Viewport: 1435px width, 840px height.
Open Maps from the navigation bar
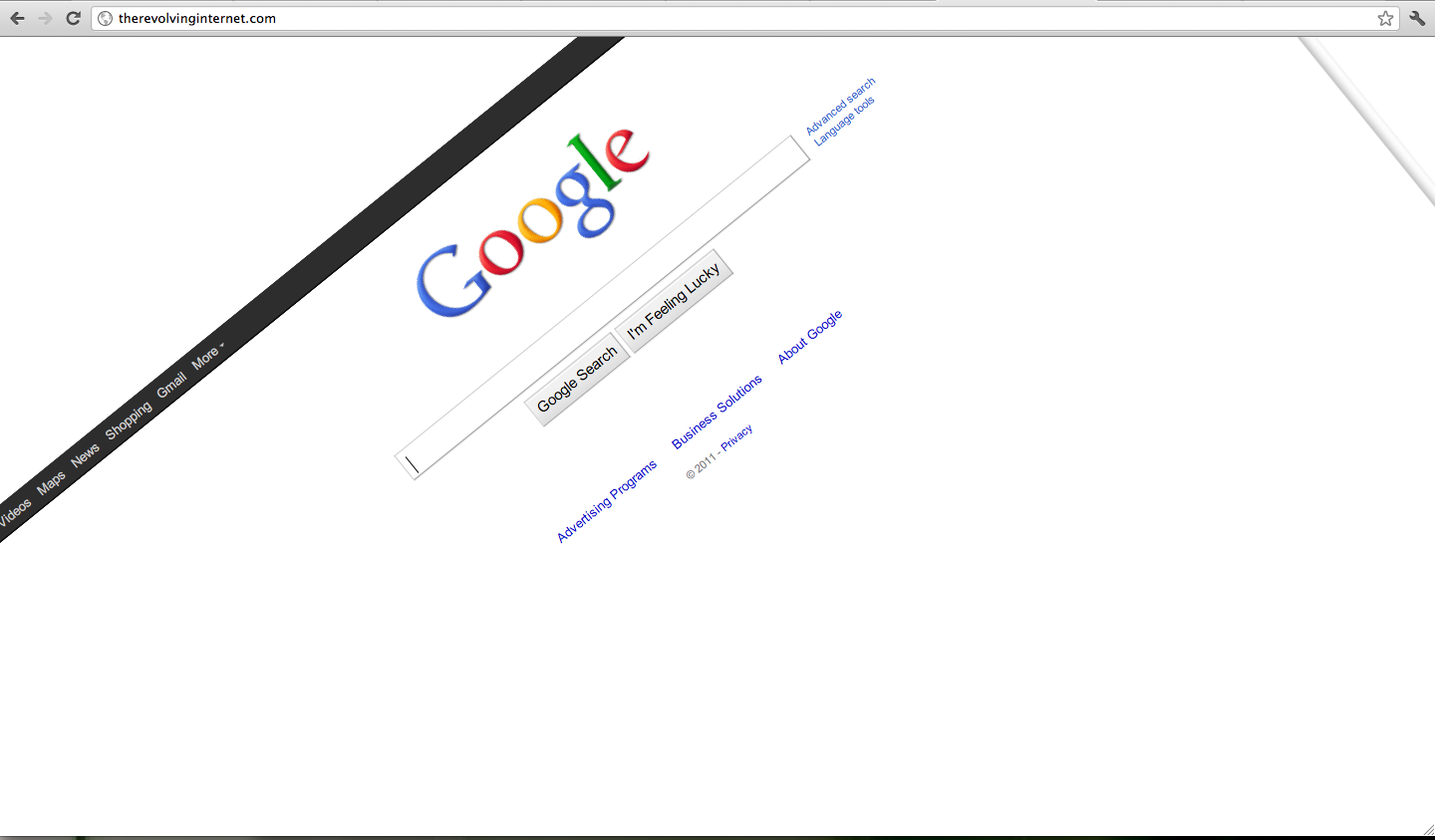pyautogui.click(x=51, y=481)
